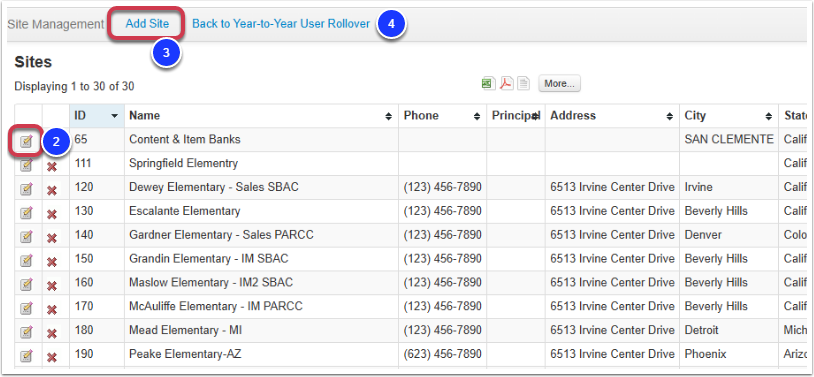Screen dimensions: 814x377
Task: Click the ID cell 111
Action: (x=97, y=164)
